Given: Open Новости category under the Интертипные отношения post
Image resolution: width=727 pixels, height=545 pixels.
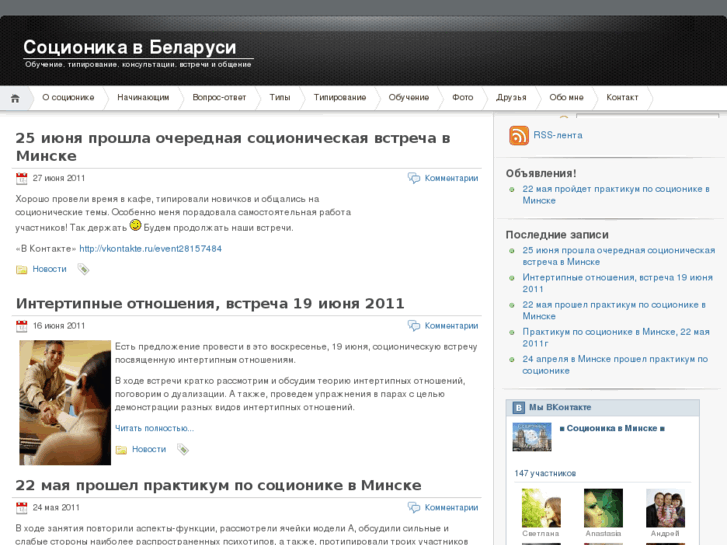Looking at the screenshot, I should coord(149,449).
